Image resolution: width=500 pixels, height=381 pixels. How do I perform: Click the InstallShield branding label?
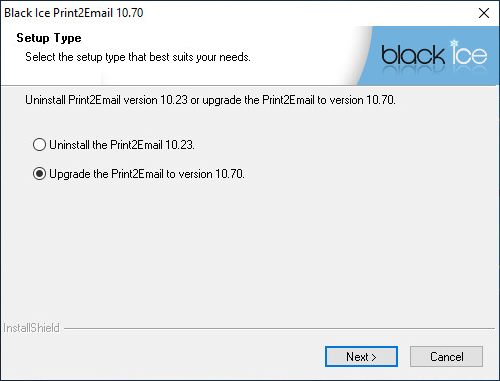click(31, 328)
